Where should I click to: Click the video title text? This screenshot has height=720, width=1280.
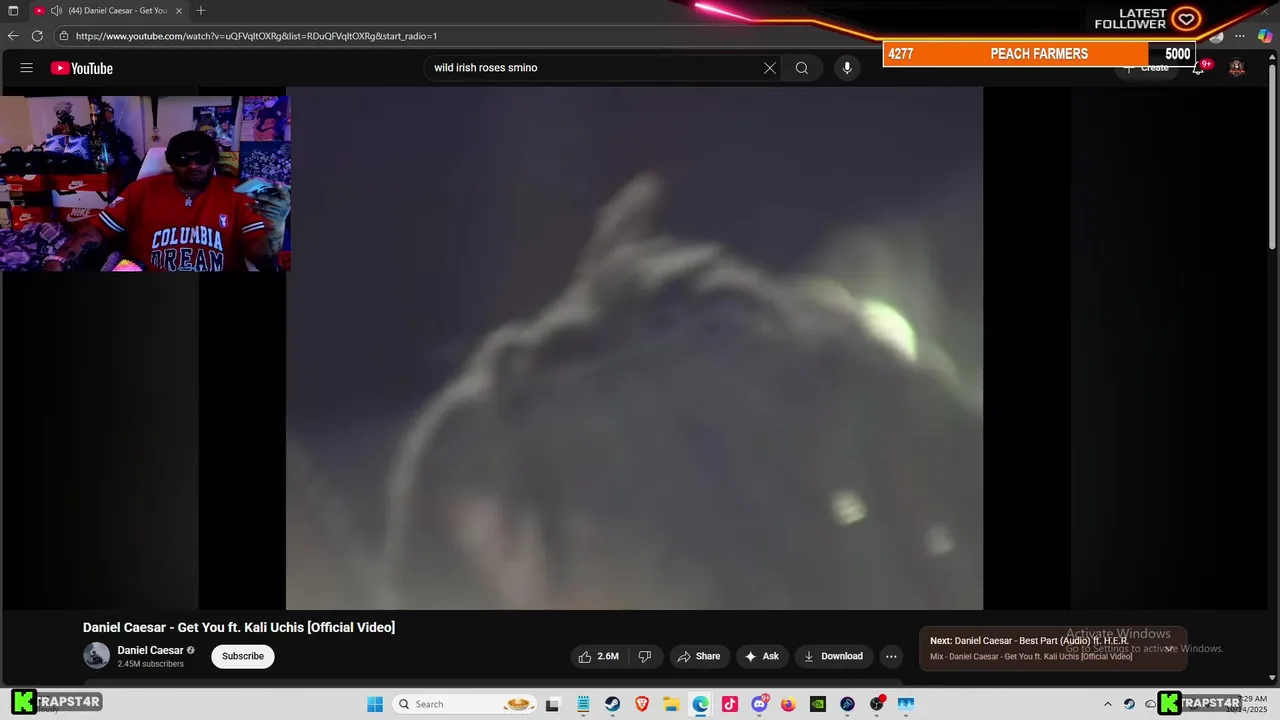(239, 627)
